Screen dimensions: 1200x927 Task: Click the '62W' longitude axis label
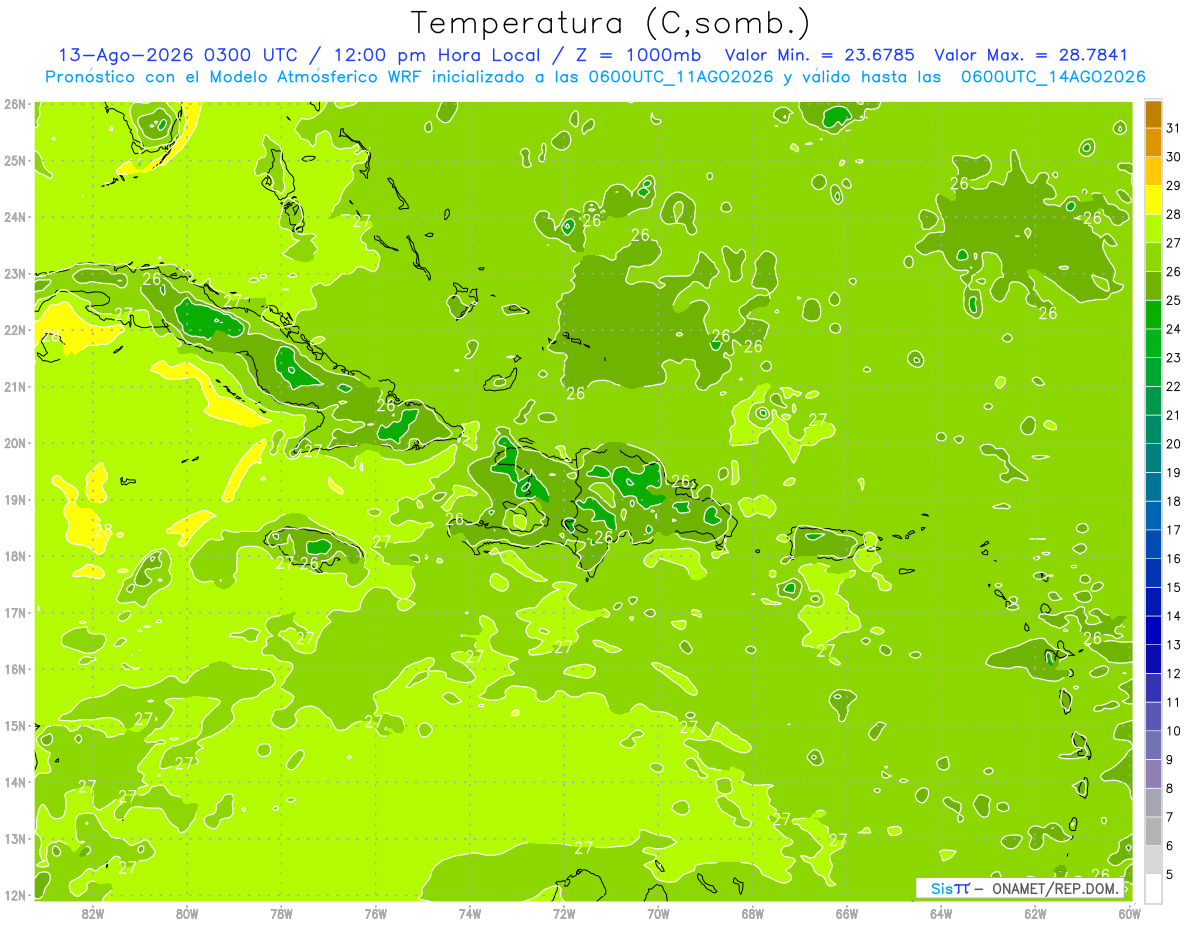1035,913
